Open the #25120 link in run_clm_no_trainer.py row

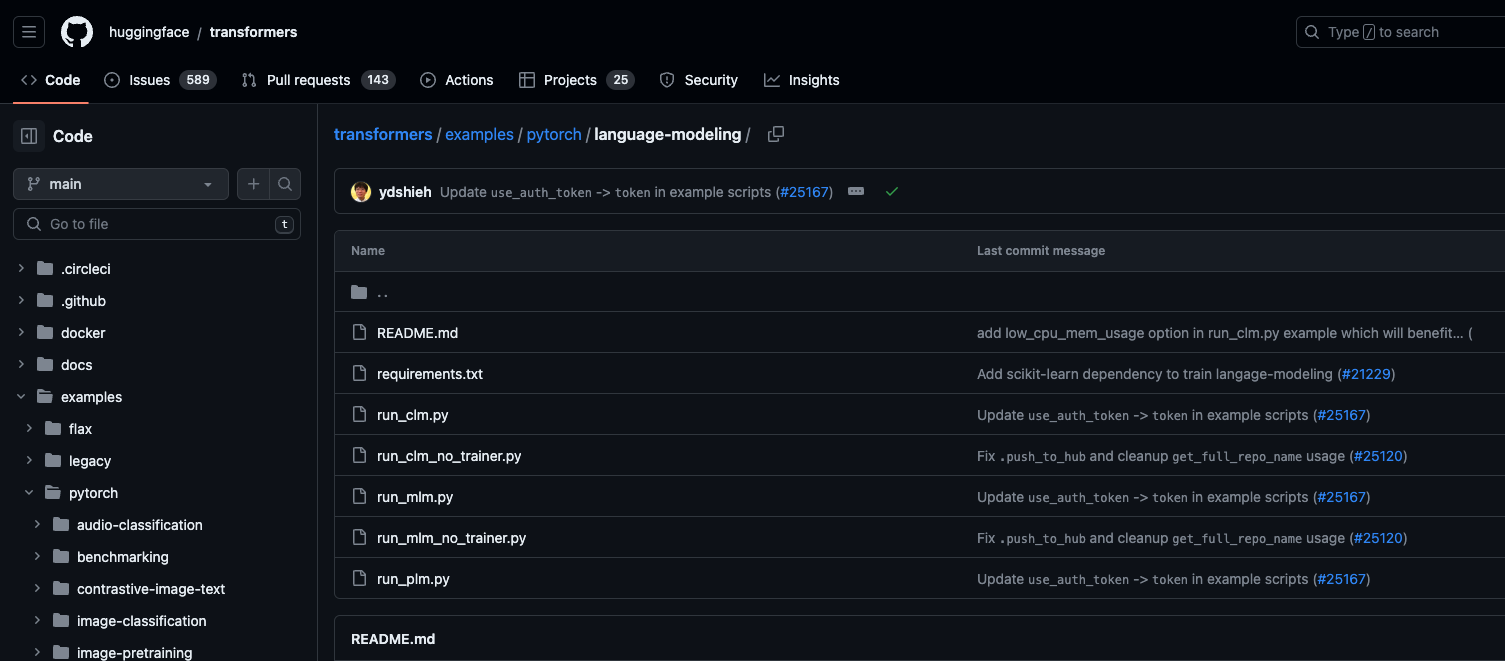point(1377,456)
